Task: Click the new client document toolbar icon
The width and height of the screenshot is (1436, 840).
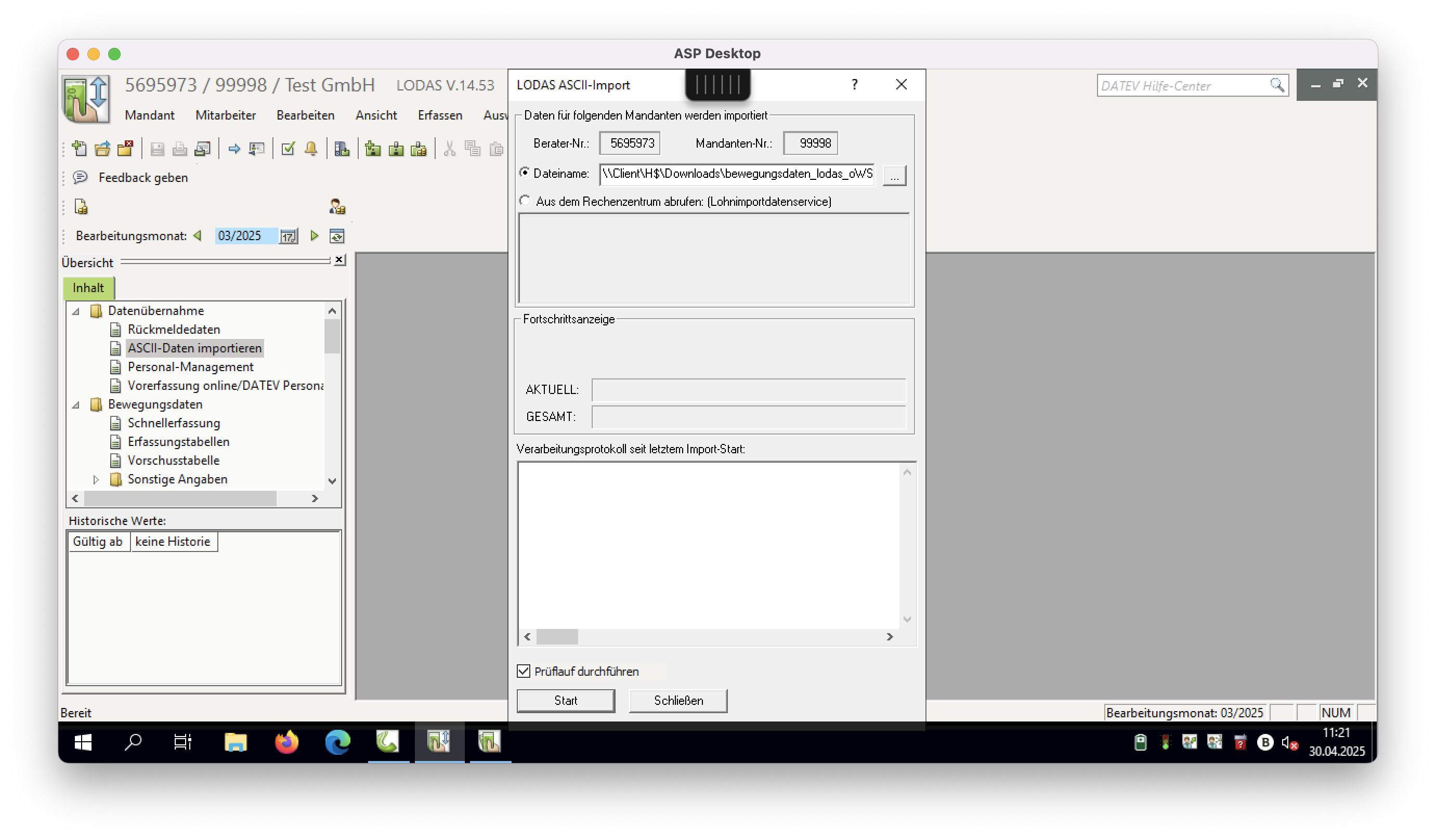Action: (x=80, y=149)
